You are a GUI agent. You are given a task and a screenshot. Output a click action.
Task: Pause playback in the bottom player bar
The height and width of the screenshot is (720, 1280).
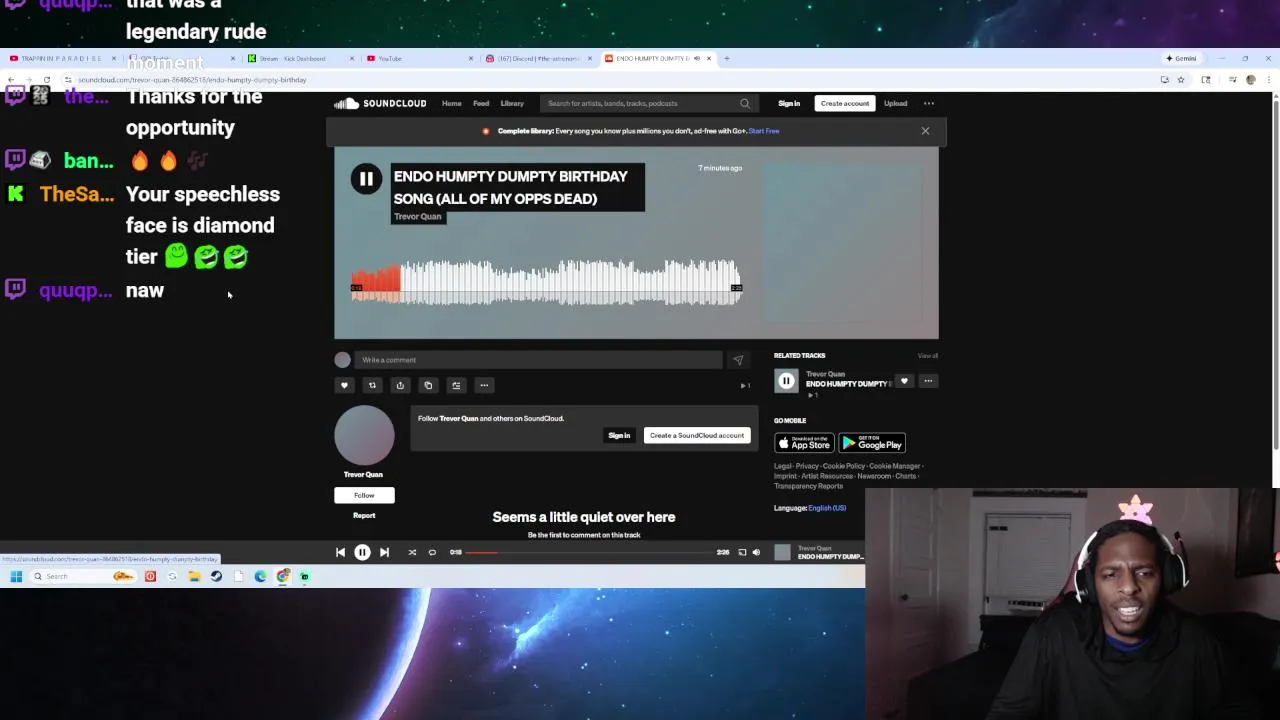point(362,552)
